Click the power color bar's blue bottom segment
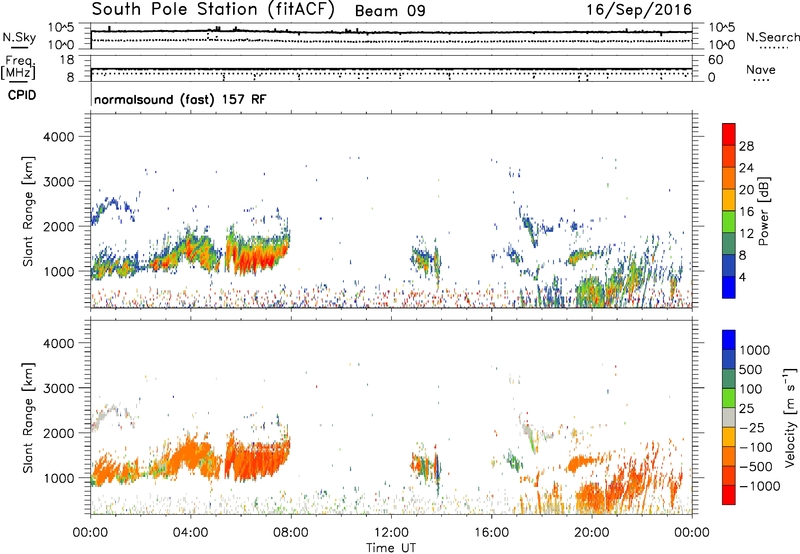Screen dimensions: 800x554 [x=729, y=287]
